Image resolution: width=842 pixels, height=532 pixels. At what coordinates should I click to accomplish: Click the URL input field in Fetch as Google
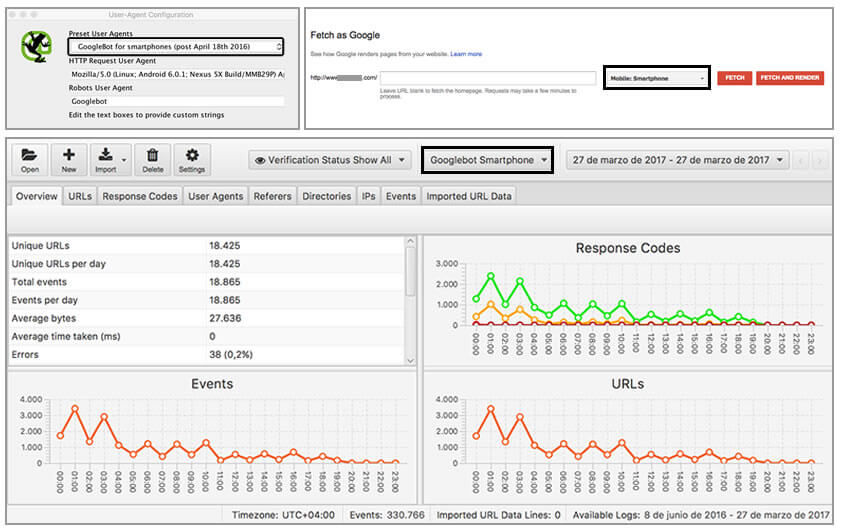pyautogui.click(x=488, y=78)
